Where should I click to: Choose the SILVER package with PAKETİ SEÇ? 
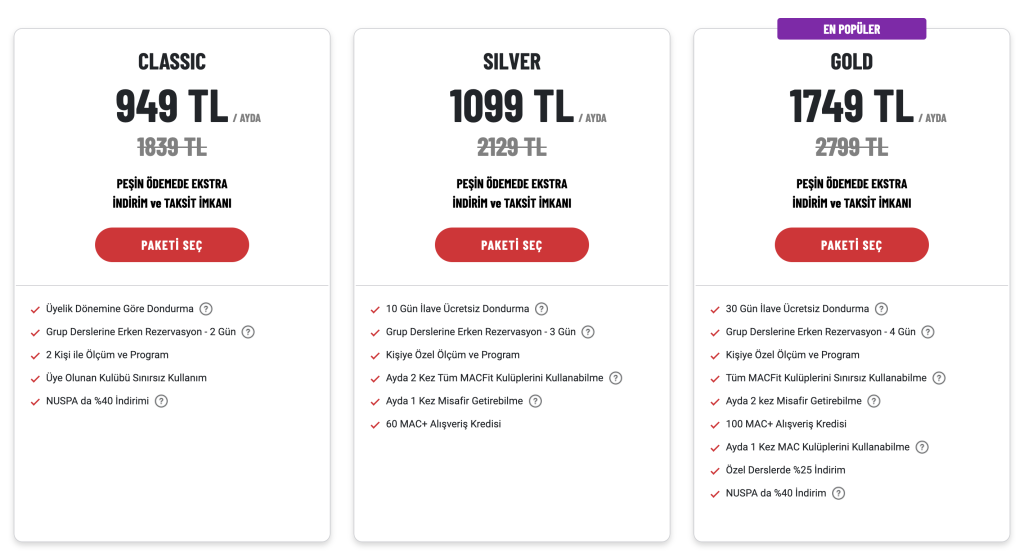coord(511,245)
